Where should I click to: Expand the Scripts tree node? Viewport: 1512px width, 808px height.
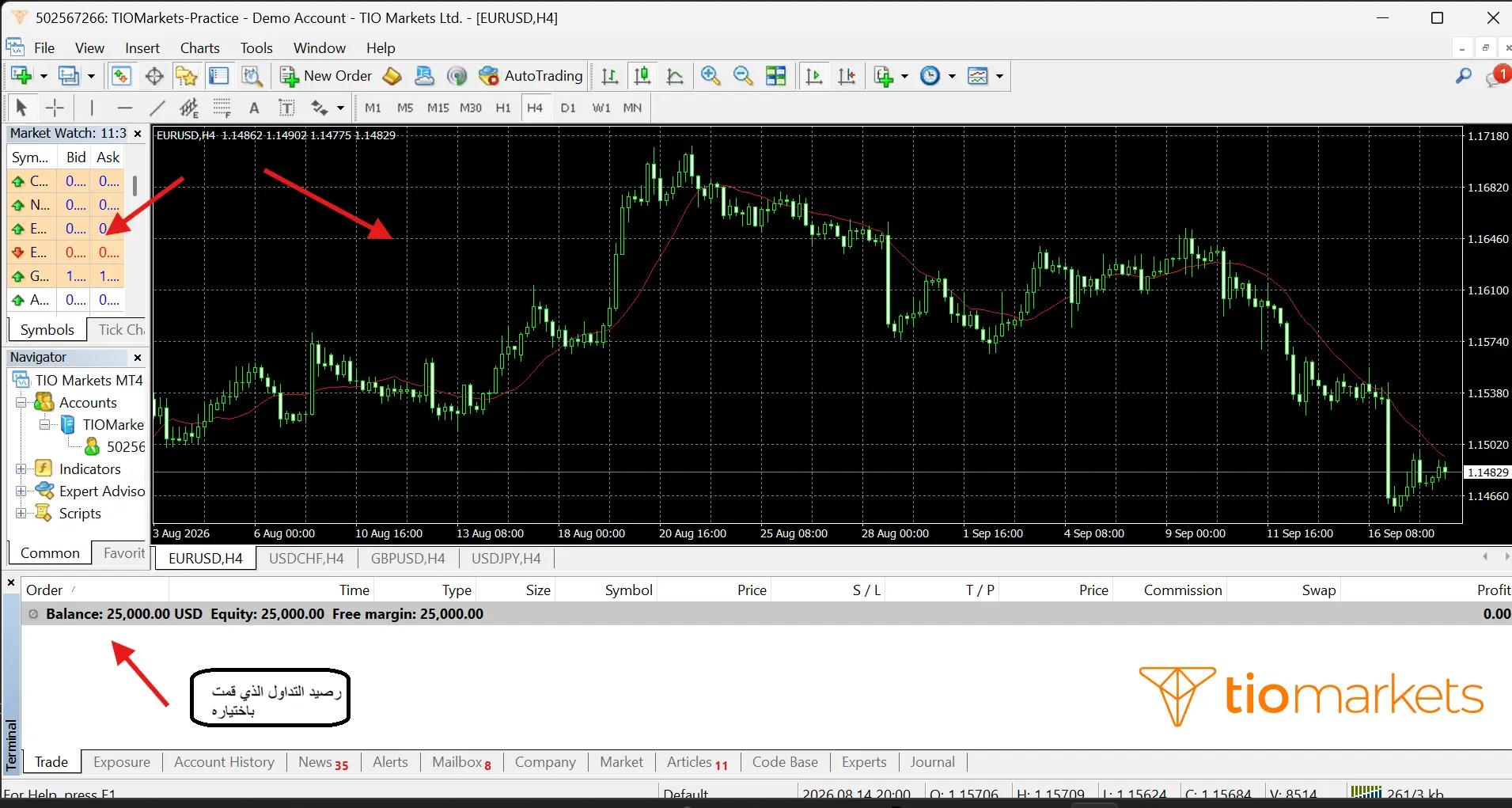tap(21, 514)
